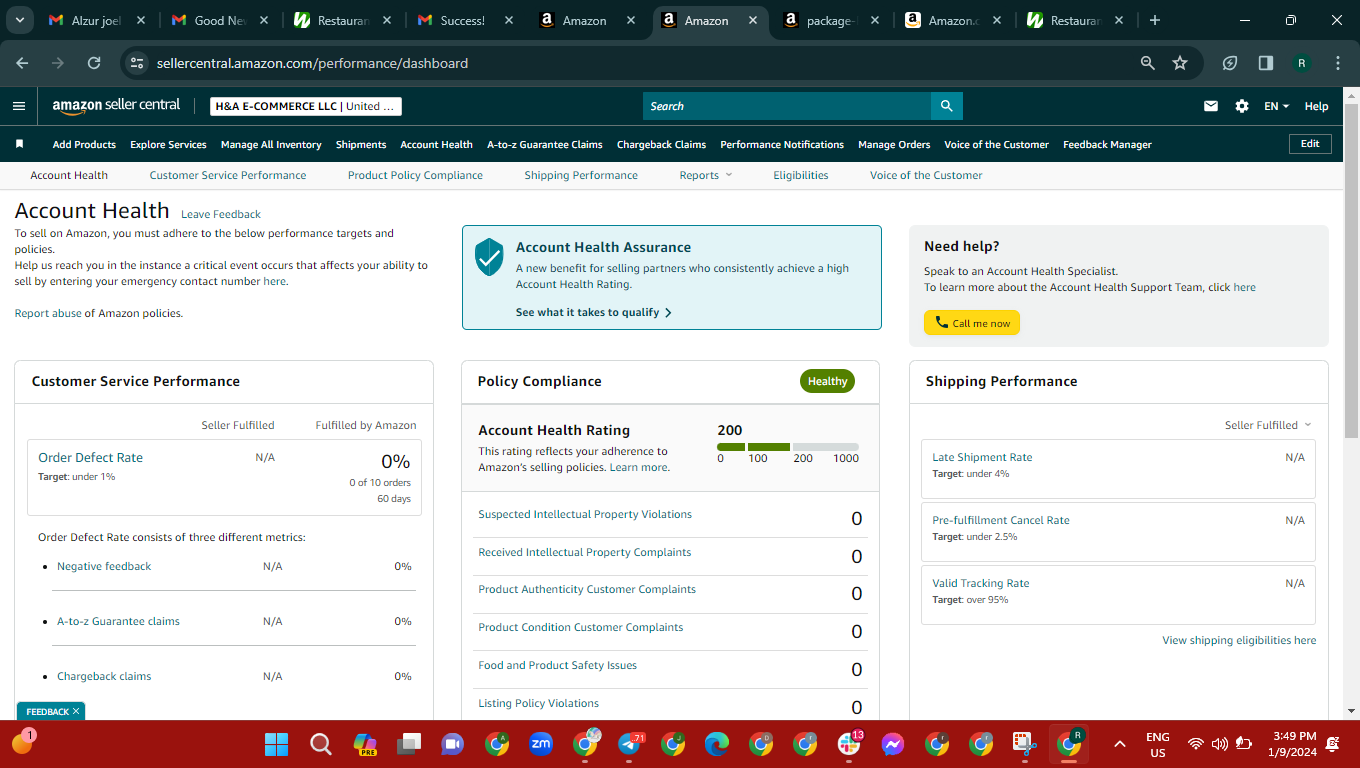Bookmark this page with the star icon
The image size is (1360, 768).
pyautogui.click(x=1180, y=63)
